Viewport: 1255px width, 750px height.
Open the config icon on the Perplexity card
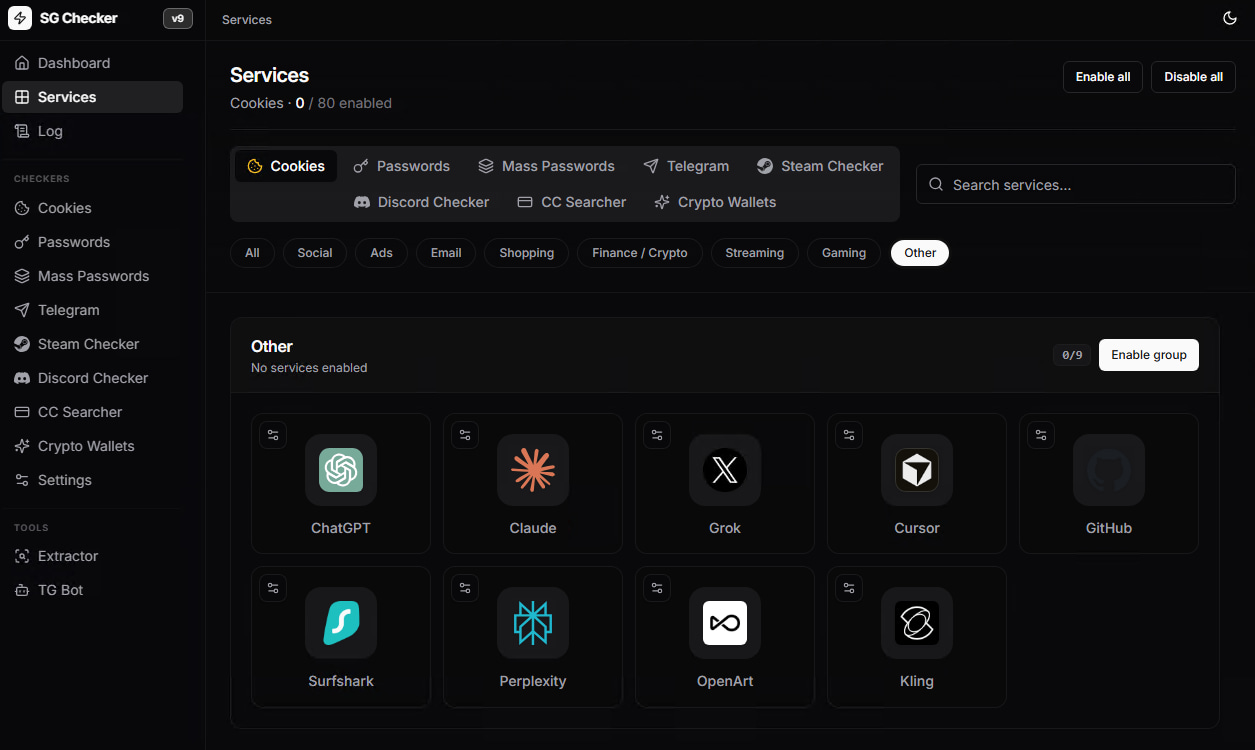pyautogui.click(x=465, y=588)
